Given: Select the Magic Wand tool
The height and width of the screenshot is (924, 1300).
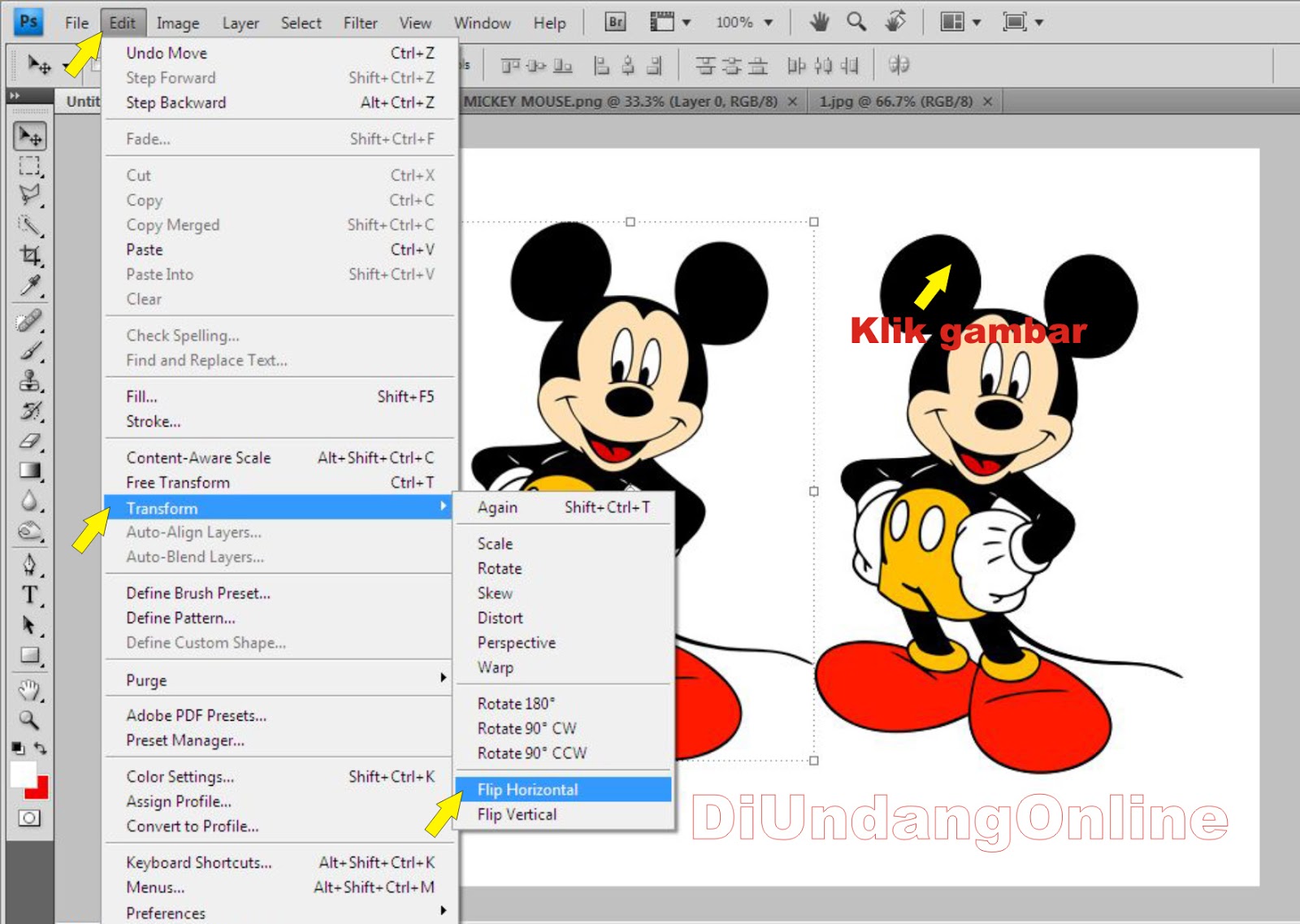Looking at the screenshot, I should click(x=30, y=225).
